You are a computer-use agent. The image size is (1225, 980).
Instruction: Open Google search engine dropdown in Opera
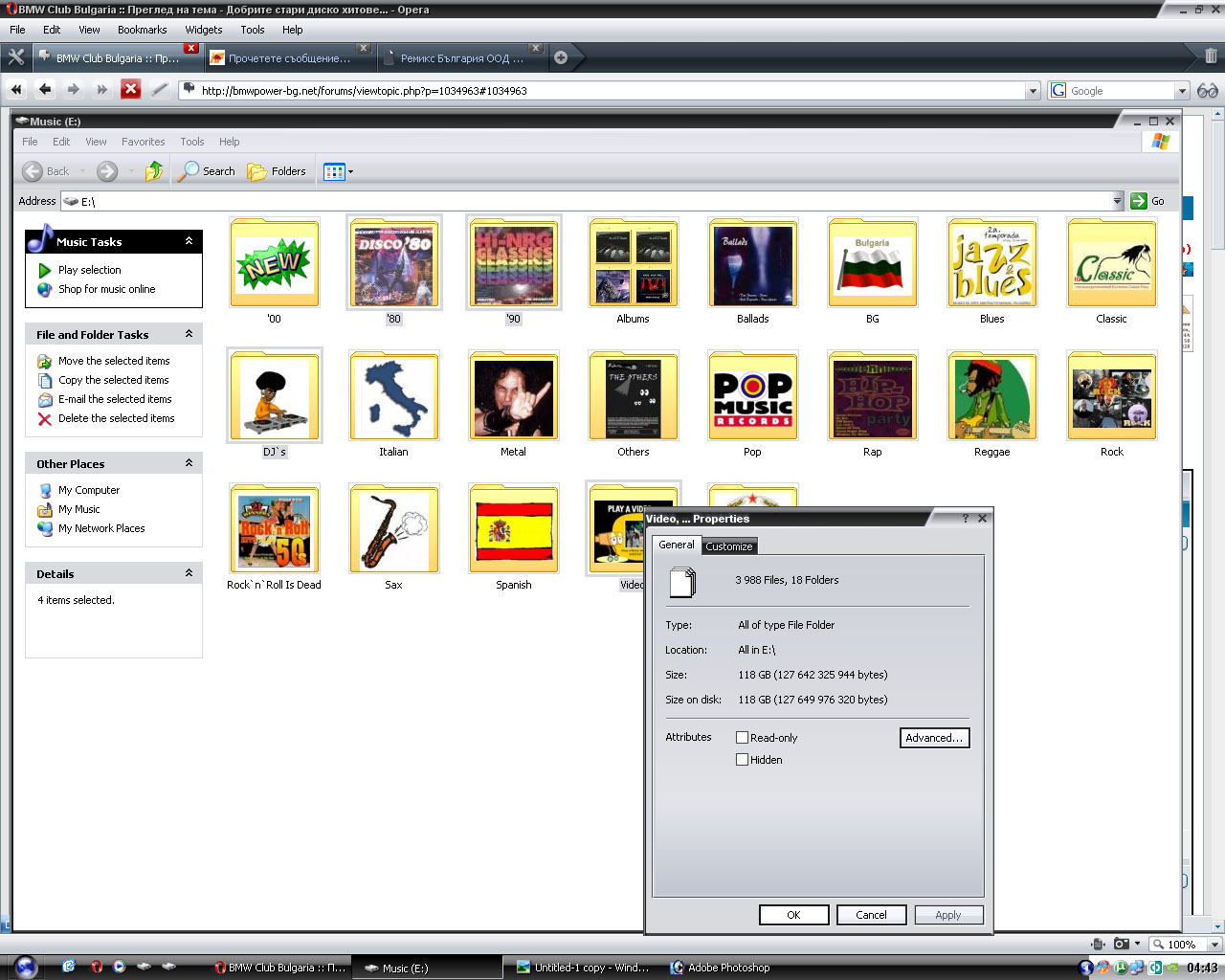(x=1182, y=91)
